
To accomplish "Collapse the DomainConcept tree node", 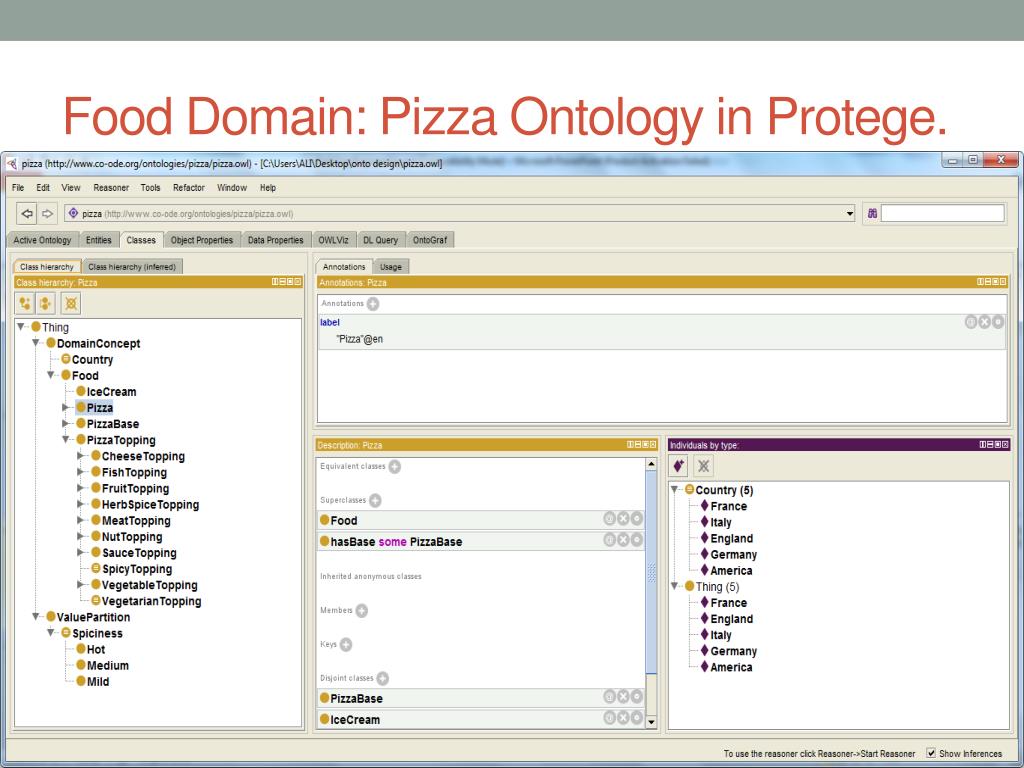I will (x=36, y=343).
